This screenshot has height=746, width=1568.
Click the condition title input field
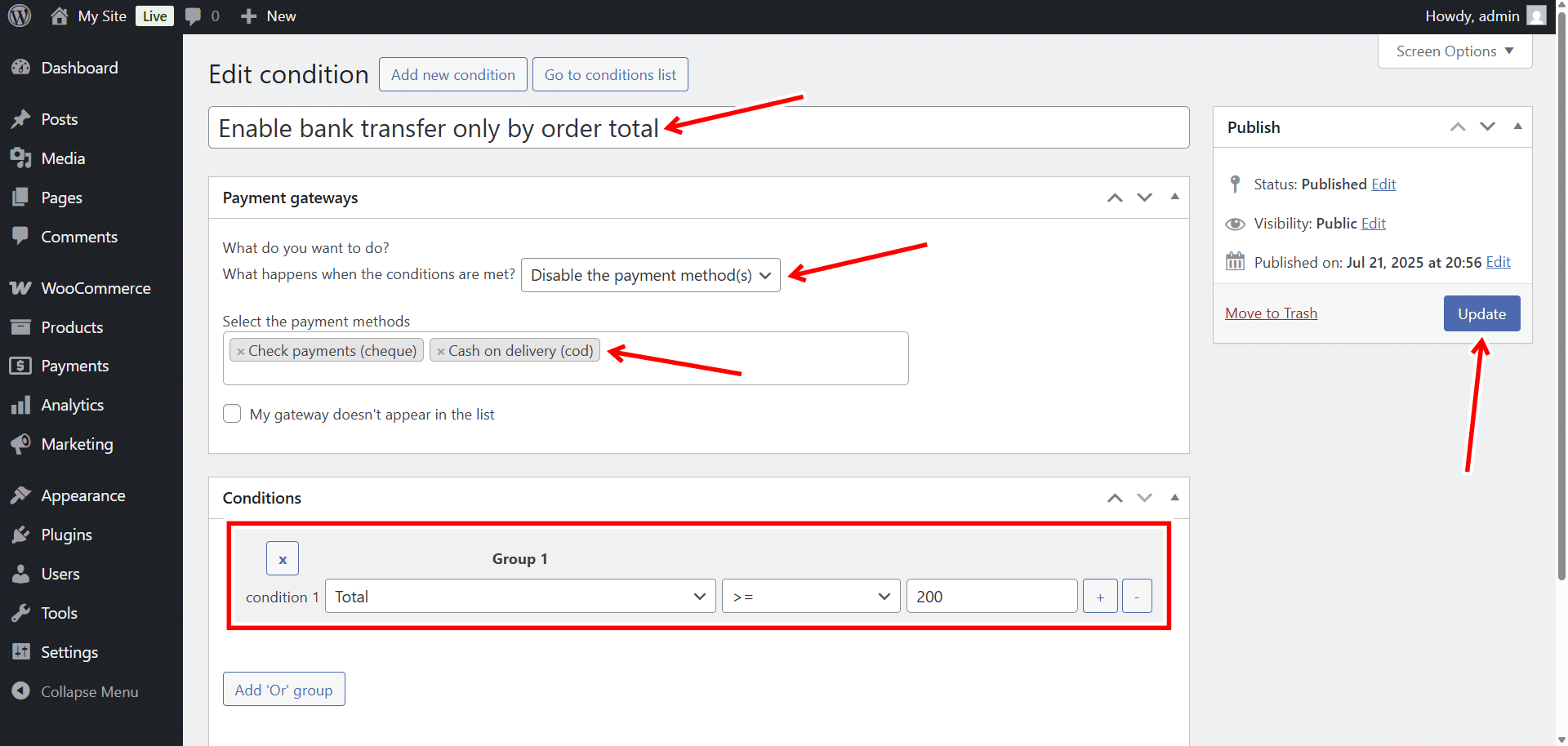[x=699, y=127]
